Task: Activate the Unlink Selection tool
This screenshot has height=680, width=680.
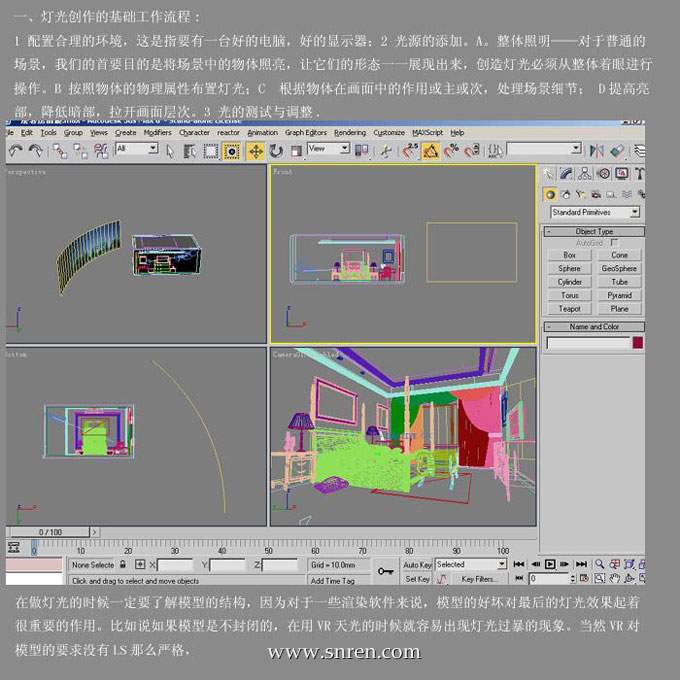Action: (80, 151)
